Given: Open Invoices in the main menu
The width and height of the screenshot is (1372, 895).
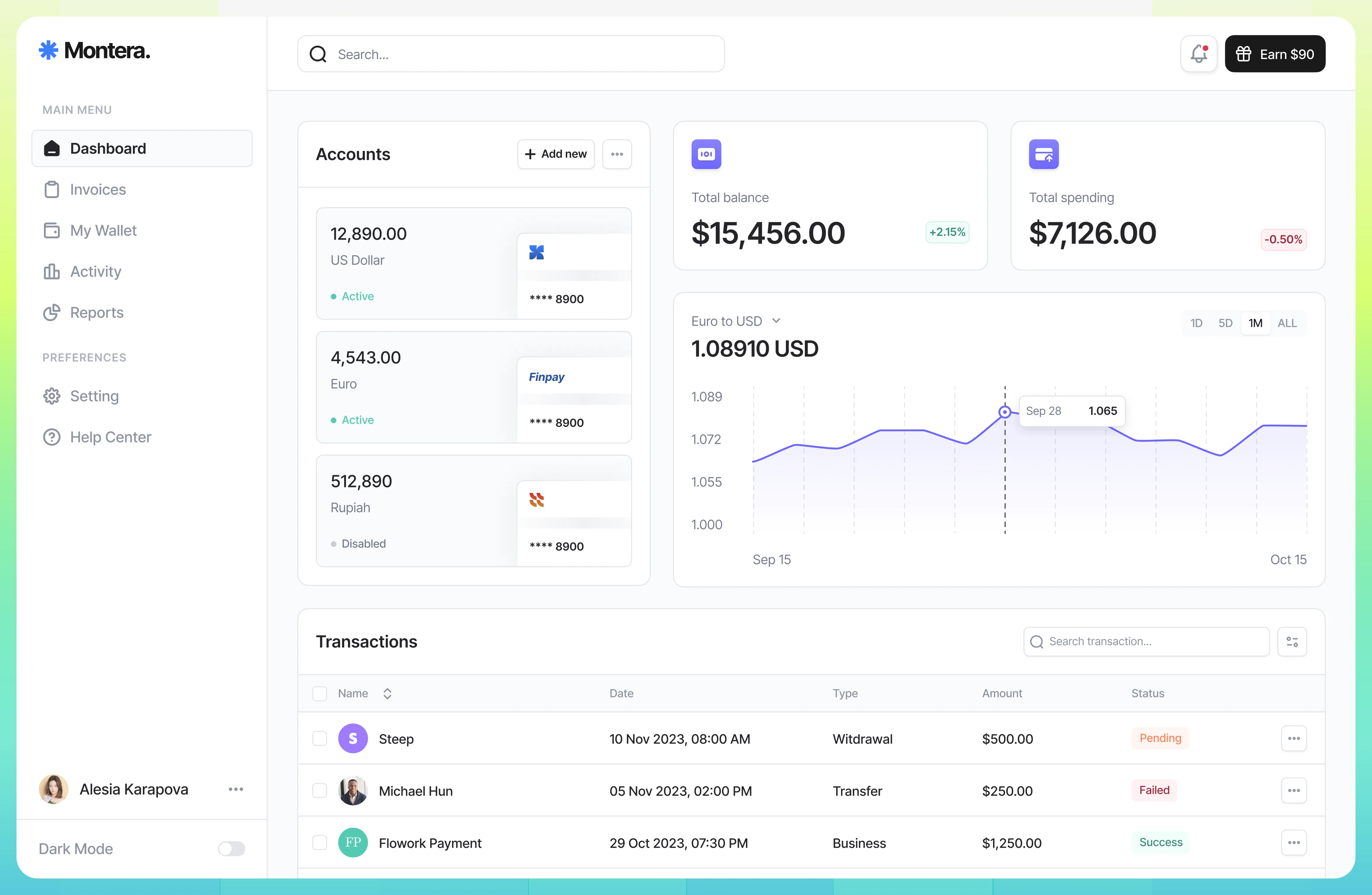Looking at the screenshot, I should tap(142, 189).
